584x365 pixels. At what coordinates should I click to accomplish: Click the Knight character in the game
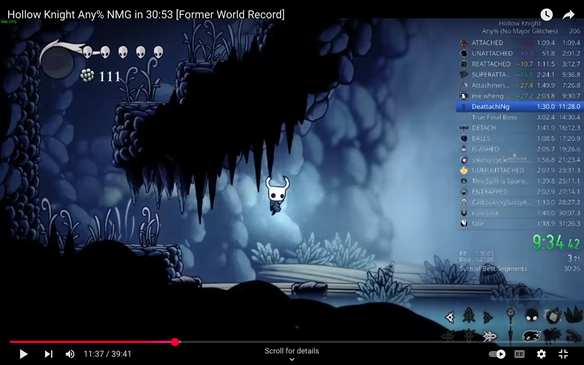[x=277, y=195]
